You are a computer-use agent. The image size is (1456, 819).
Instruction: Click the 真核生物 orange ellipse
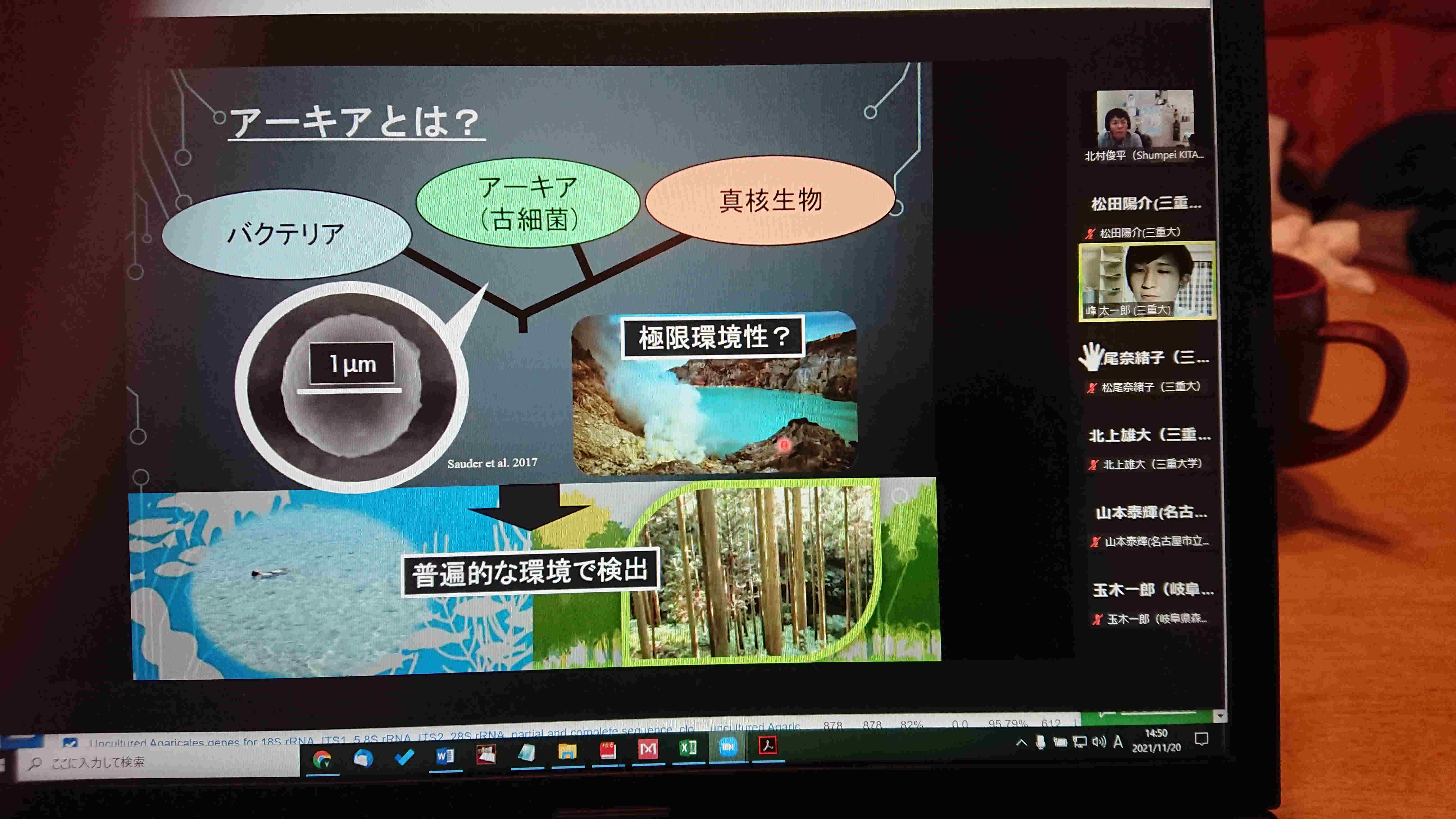pos(770,200)
